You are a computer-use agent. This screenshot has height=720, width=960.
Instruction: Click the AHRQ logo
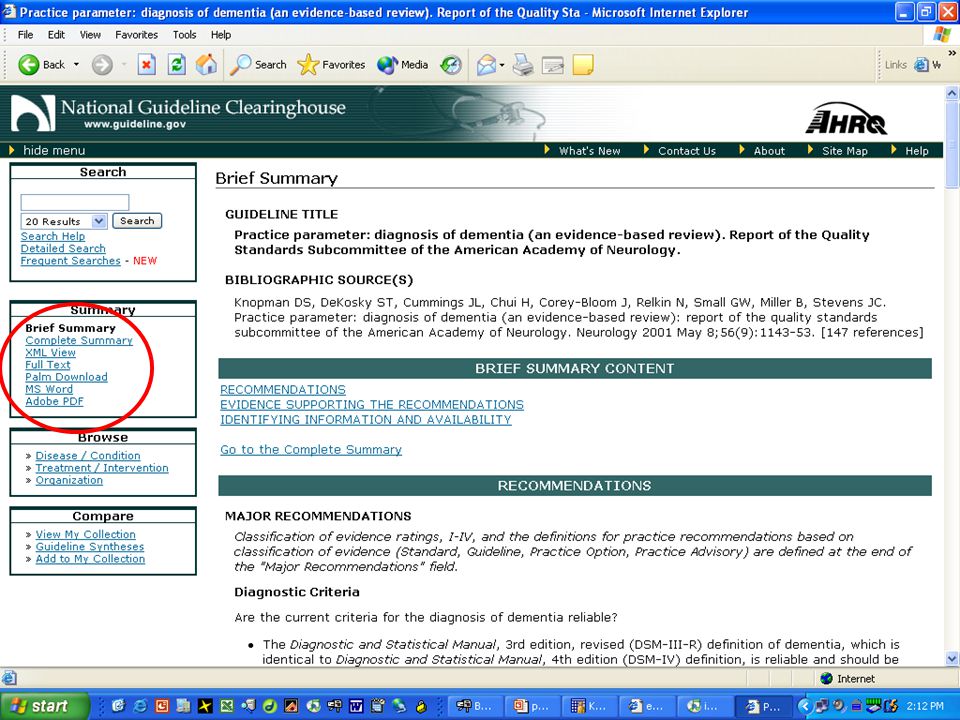847,118
